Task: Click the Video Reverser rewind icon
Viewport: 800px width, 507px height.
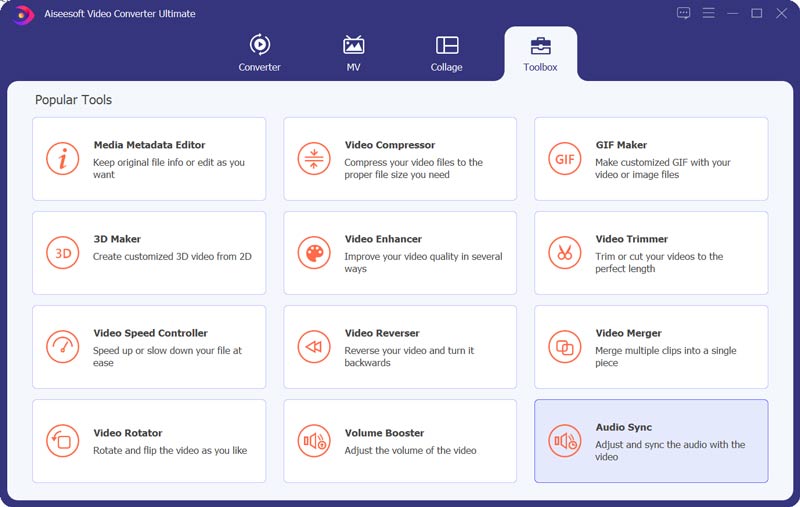Action: 314,347
